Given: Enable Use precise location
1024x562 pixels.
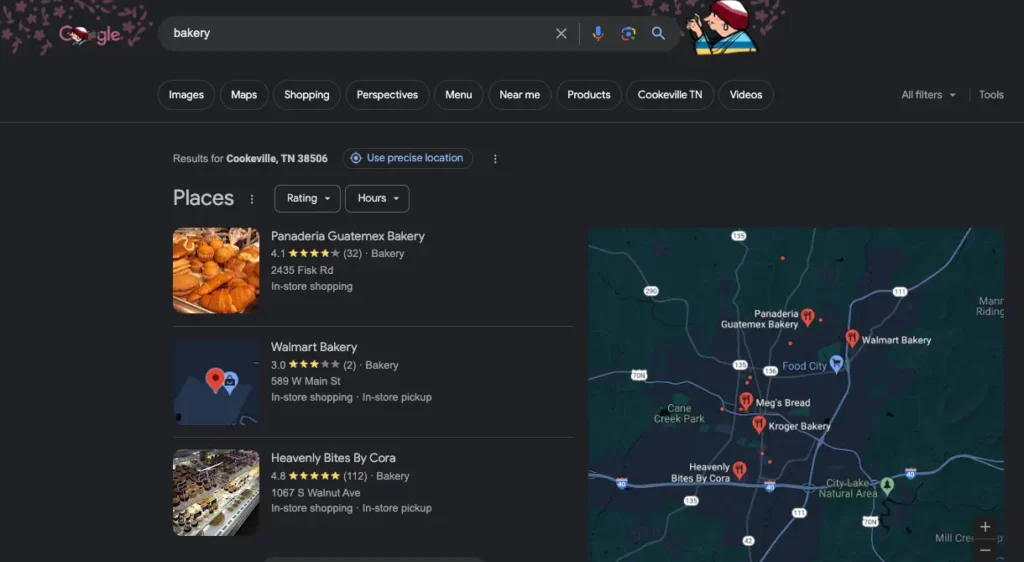Looking at the screenshot, I should [x=408, y=158].
